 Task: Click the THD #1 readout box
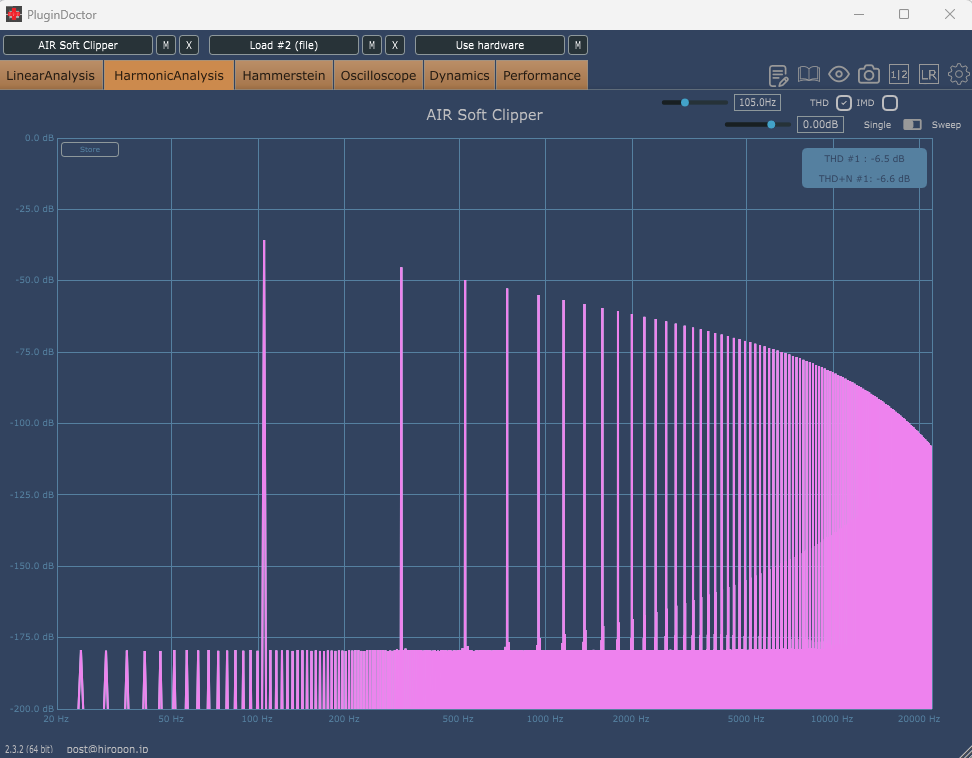tap(864, 168)
